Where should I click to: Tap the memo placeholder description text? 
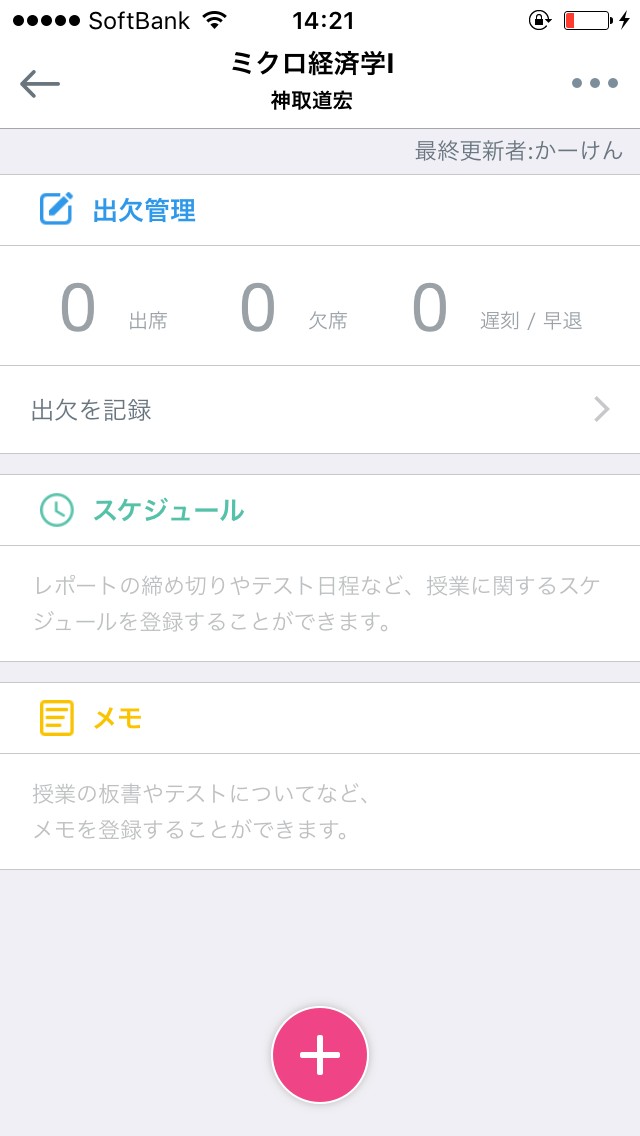200,811
